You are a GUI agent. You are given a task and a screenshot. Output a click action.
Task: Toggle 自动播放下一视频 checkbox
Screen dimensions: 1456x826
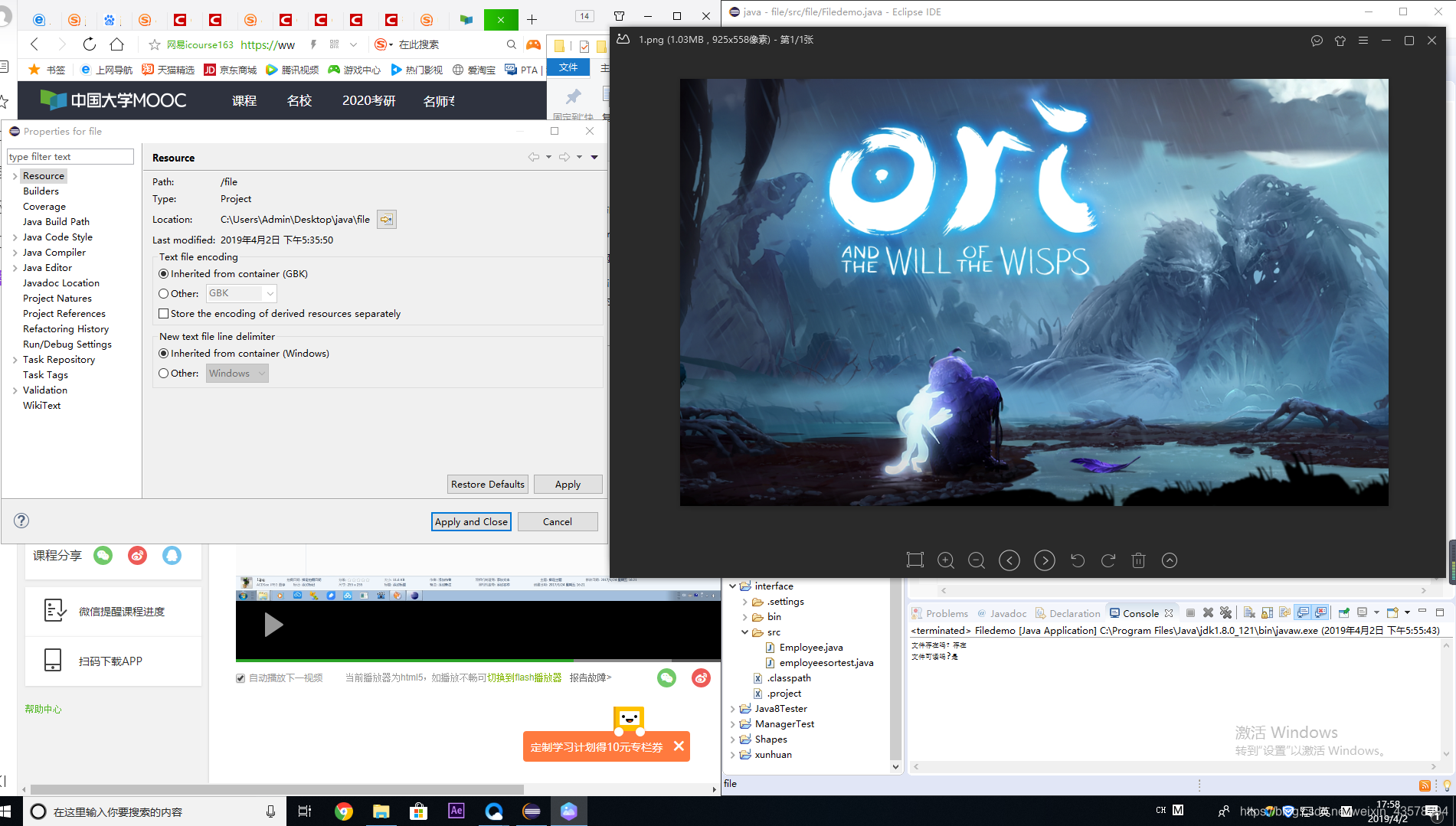tap(240, 678)
